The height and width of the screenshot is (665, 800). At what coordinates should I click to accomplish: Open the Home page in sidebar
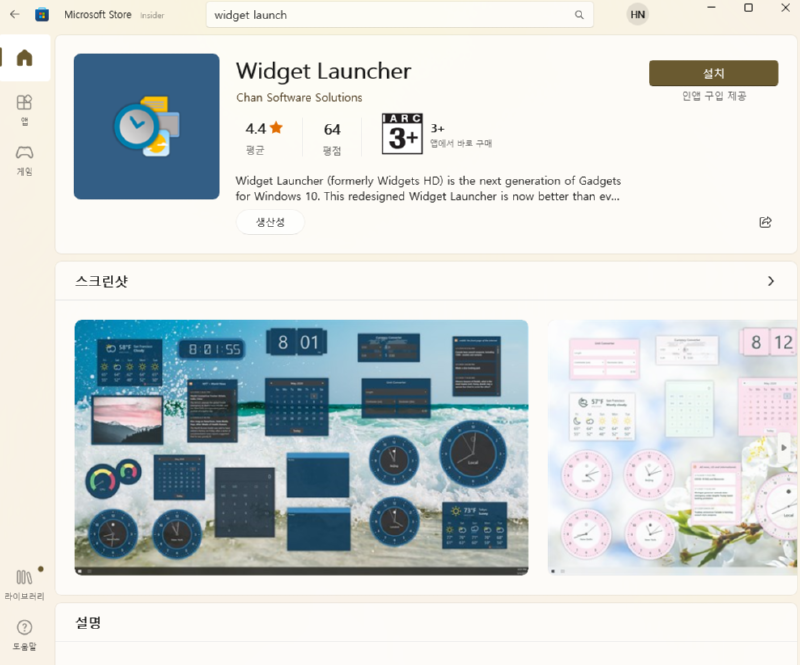pyautogui.click(x=24, y=58)
